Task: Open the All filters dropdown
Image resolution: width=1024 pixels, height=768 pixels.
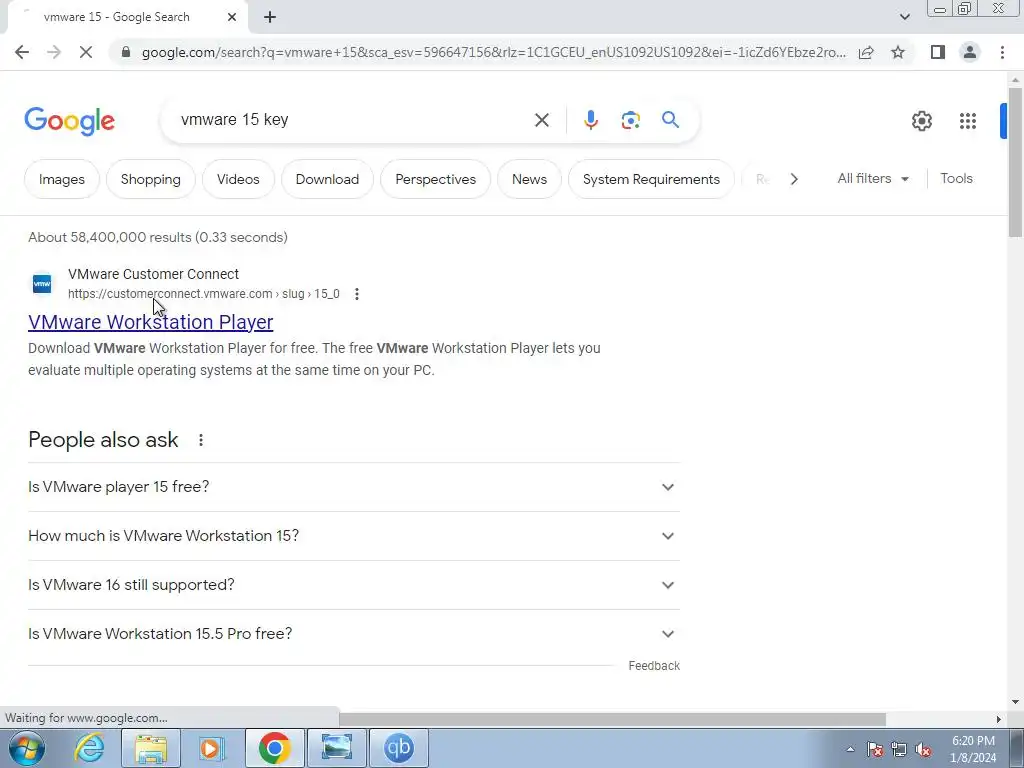Action: (x=873, y=178)
